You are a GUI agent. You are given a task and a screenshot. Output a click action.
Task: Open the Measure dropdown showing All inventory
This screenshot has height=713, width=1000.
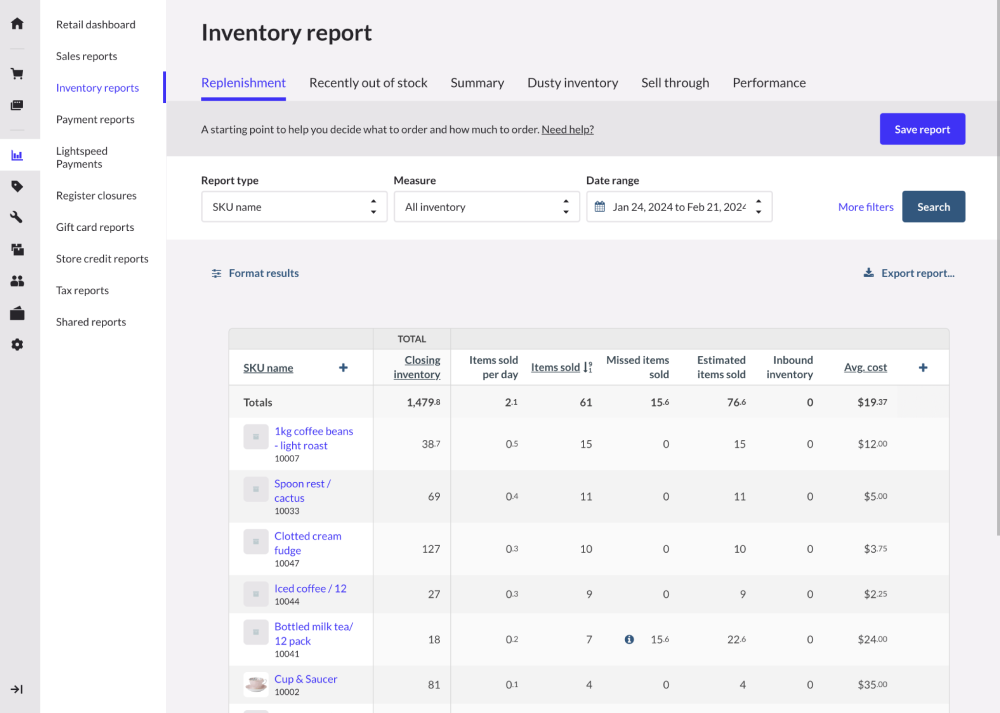tap(486, 206)
